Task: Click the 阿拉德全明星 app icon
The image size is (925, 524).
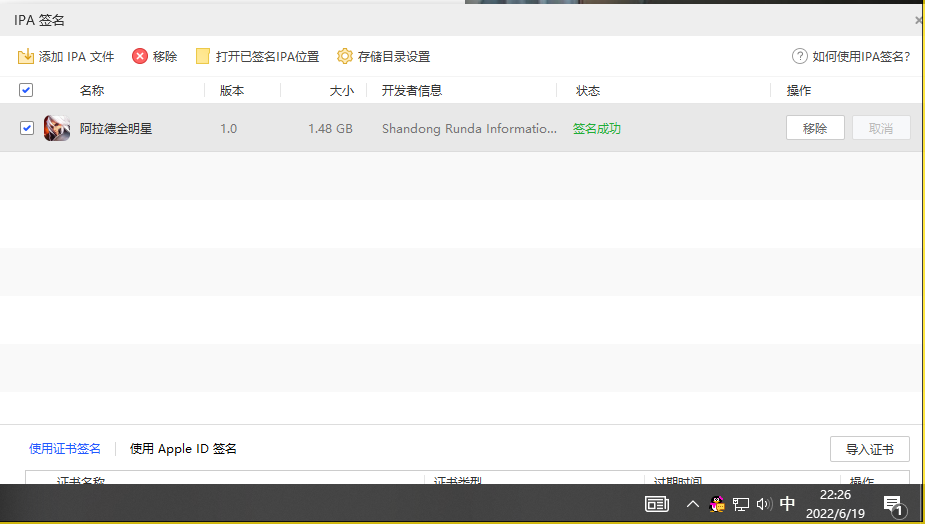Action: 57,128
